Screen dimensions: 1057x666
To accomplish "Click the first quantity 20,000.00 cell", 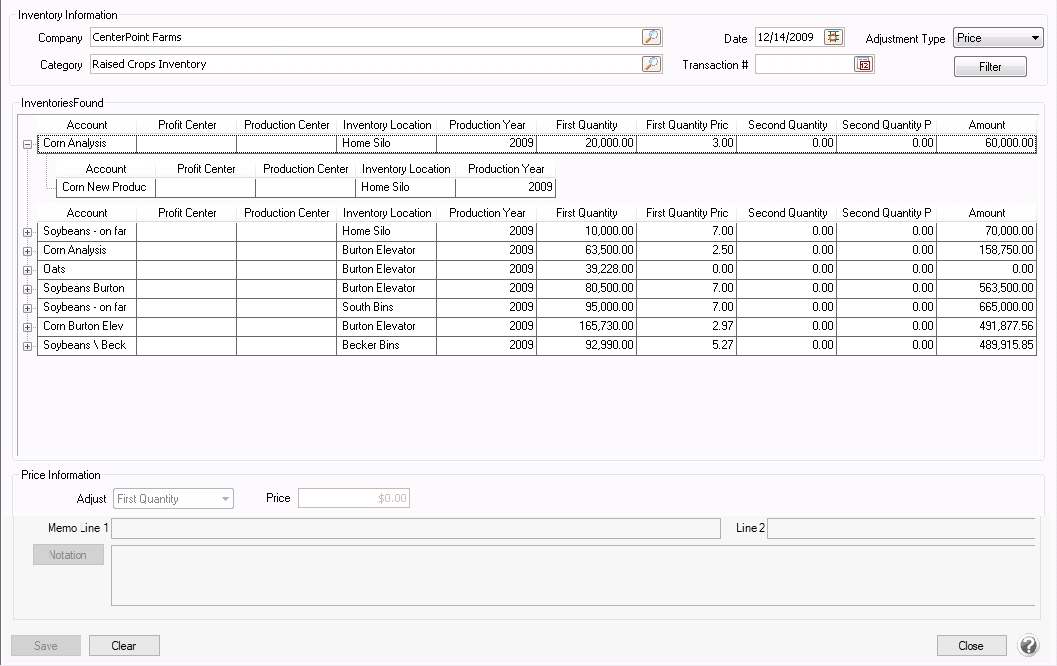I will click(x=586, y=143).
